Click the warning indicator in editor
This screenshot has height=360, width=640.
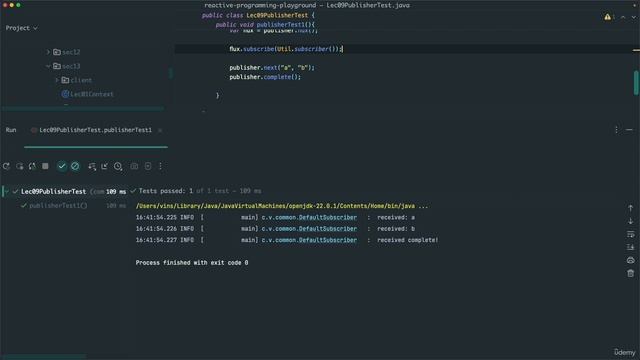[608, 17]
